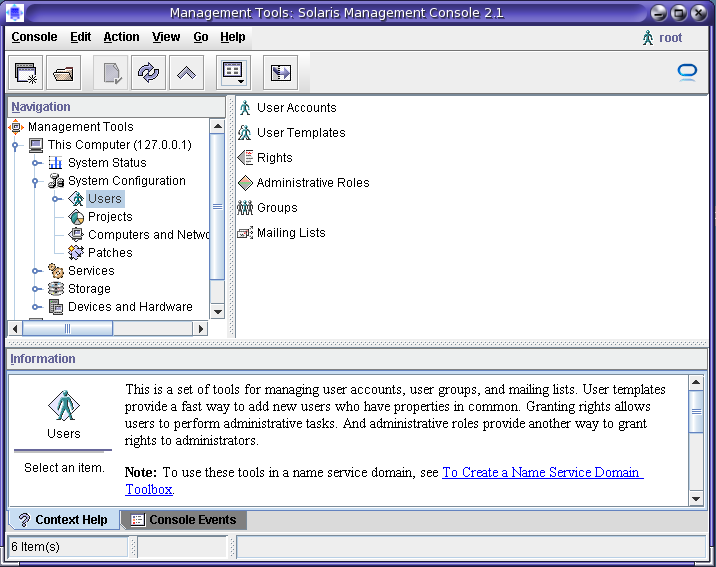Click the Computers and Networks tree icon

pos(76,235)
